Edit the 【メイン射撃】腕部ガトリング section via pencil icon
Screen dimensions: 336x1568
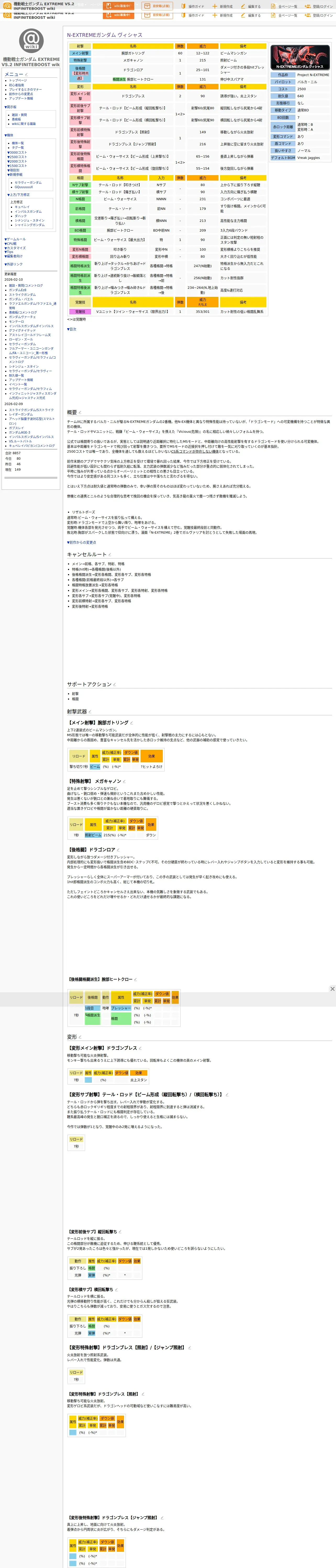click(131, 723)
